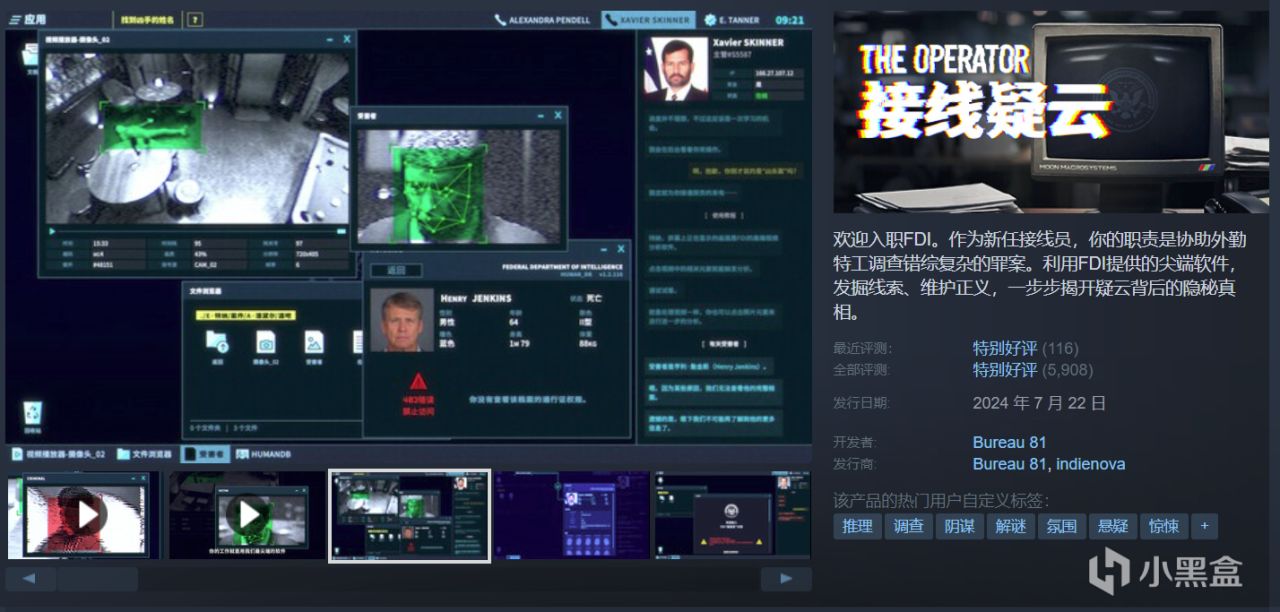Image resolution: width=1280 pixels, height=612 pixels.
Task: Click the thumbnail strip scrollbar handle
Action: (x=97, y=579)
